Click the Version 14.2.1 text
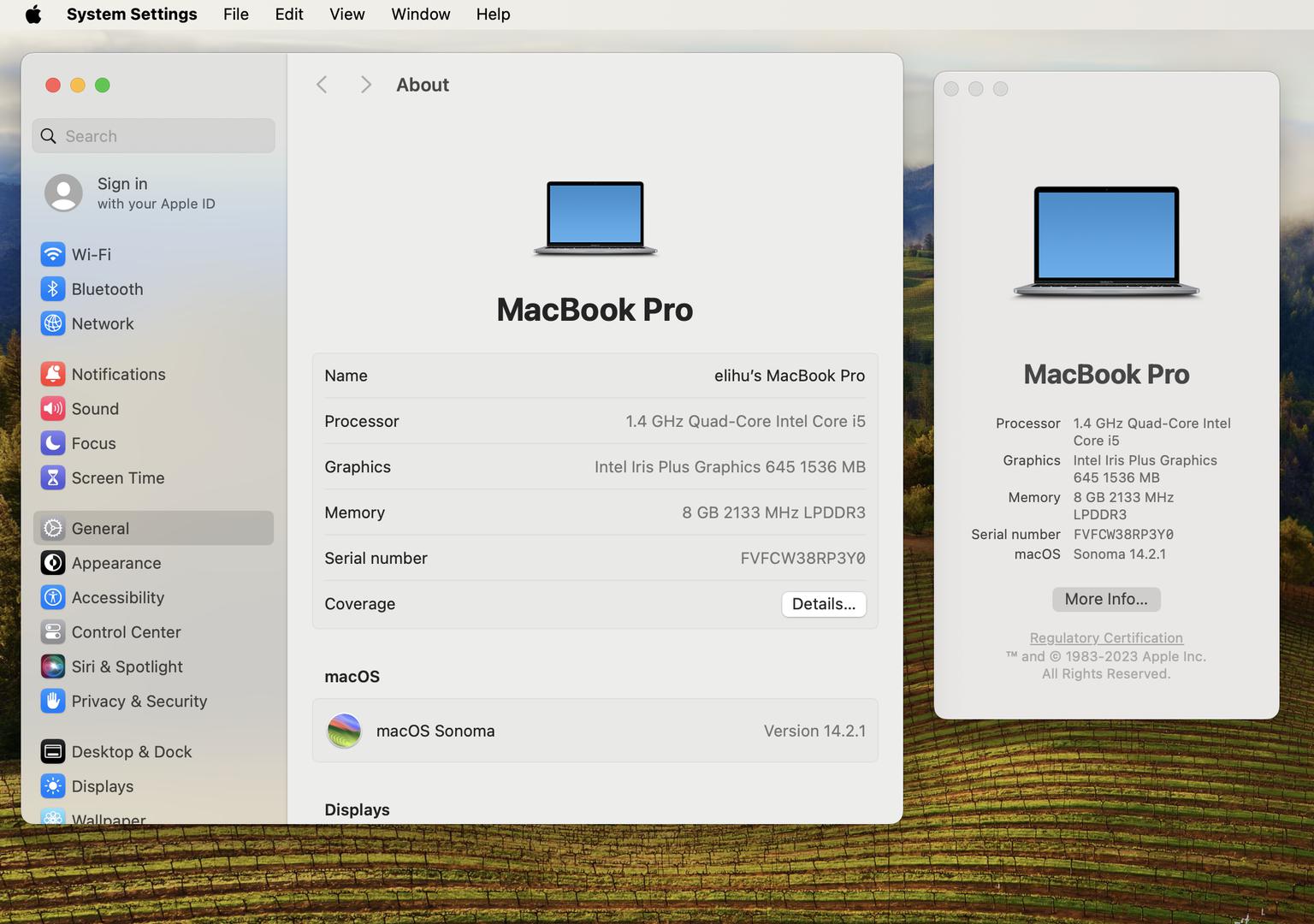Viewport: 1314px width, 924px height. [x=814, y=731]
